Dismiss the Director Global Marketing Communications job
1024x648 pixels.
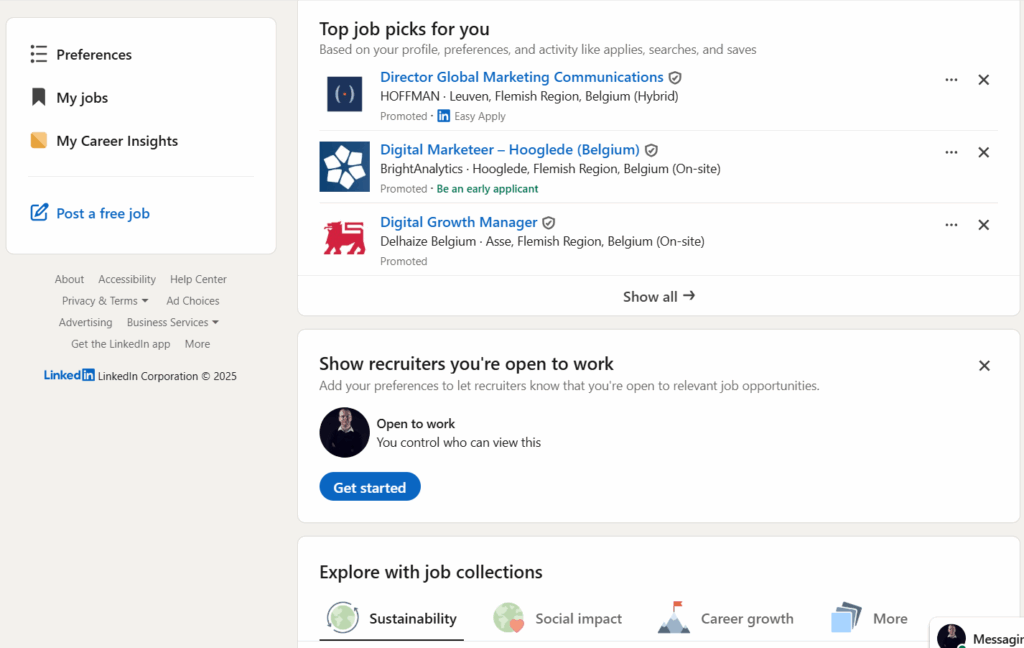[984, 80]
